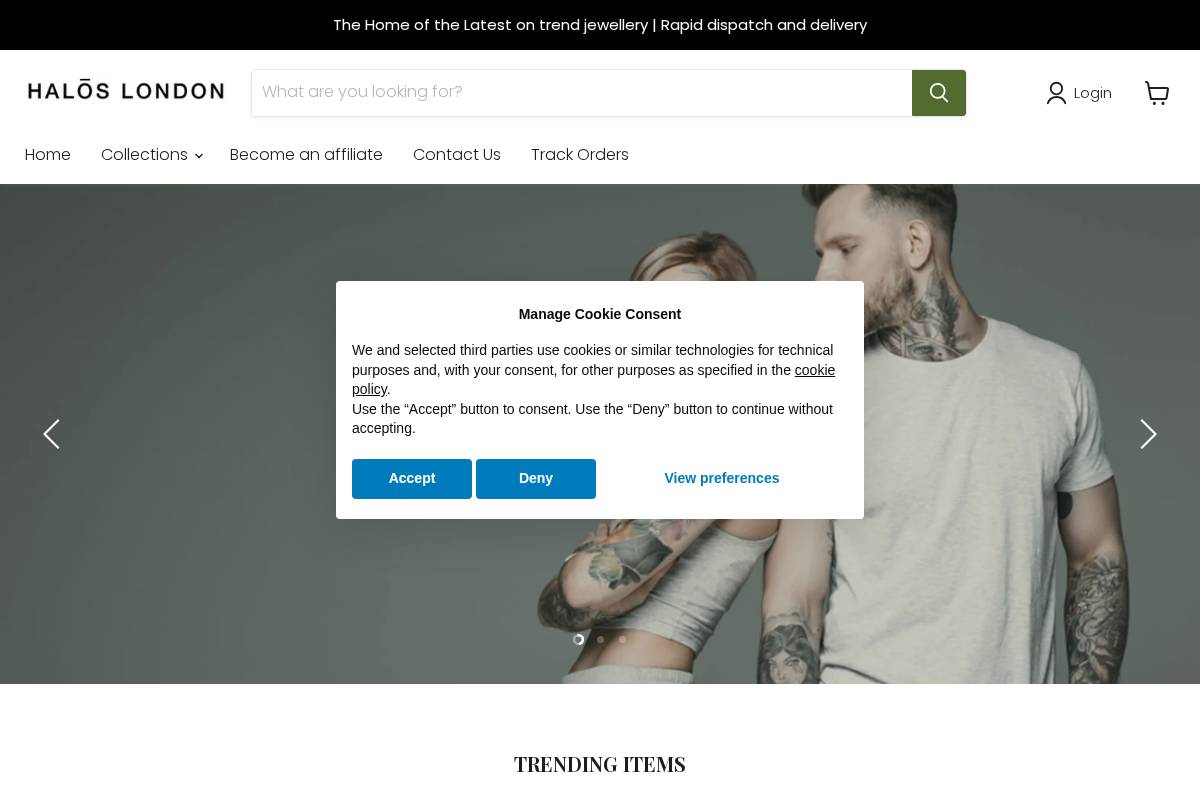Screen dimensions: 1200x800
Task: Open the shopping cart icon
Action: click(x=1157, y=93)
